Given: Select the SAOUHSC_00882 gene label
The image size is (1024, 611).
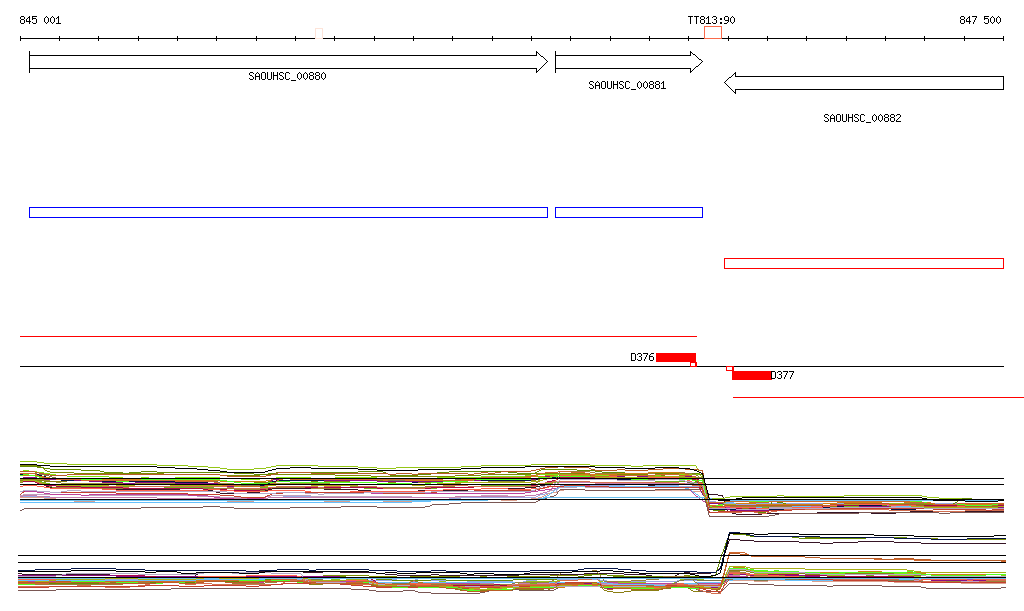Looking at the screenshot, I should (862, 118).
